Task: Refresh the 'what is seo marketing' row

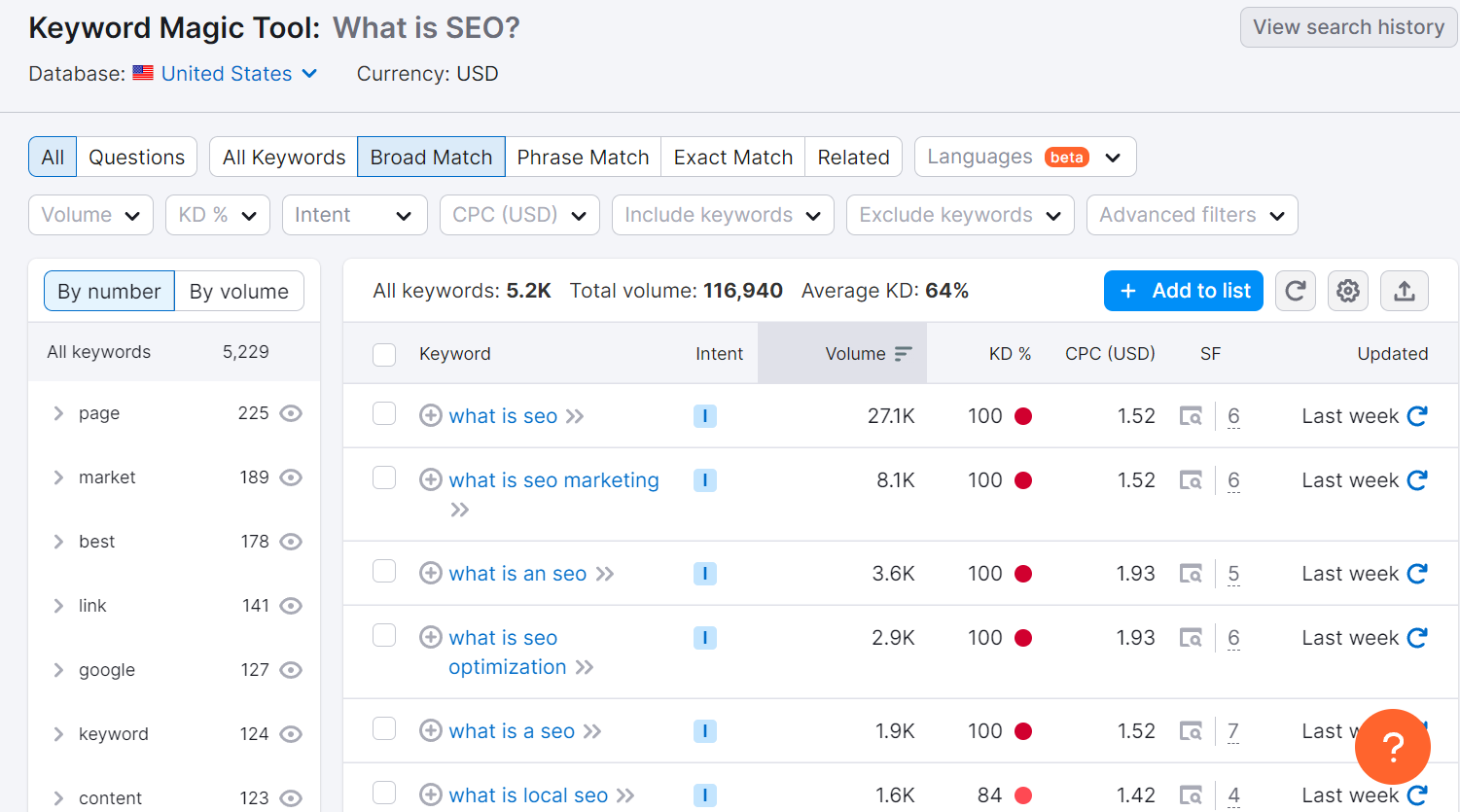Action: pyautogui.click(x=1417, y=480)
